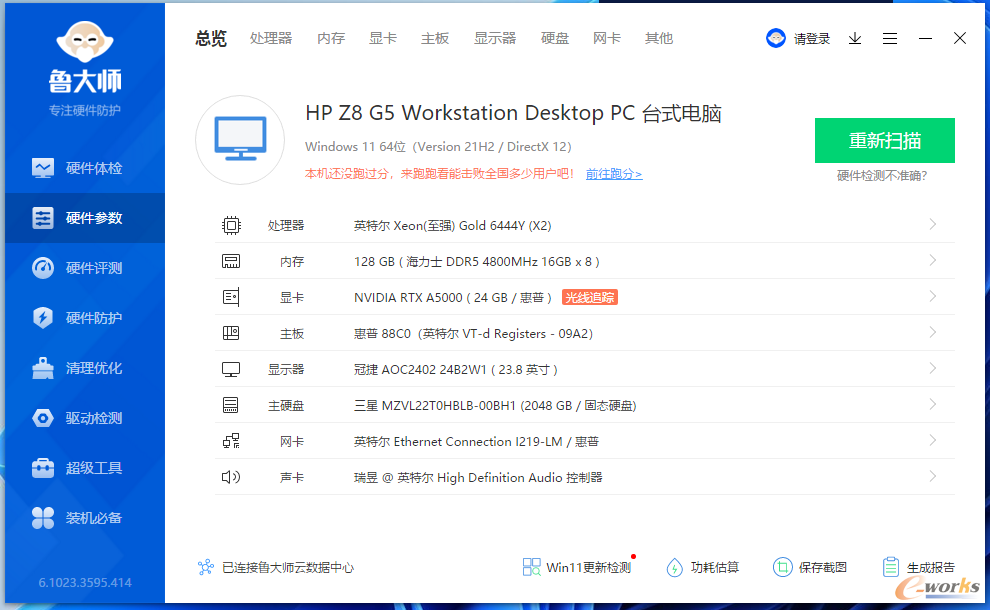Select the 三星 MZVL22T0HBLB disk text

(495, 405)
